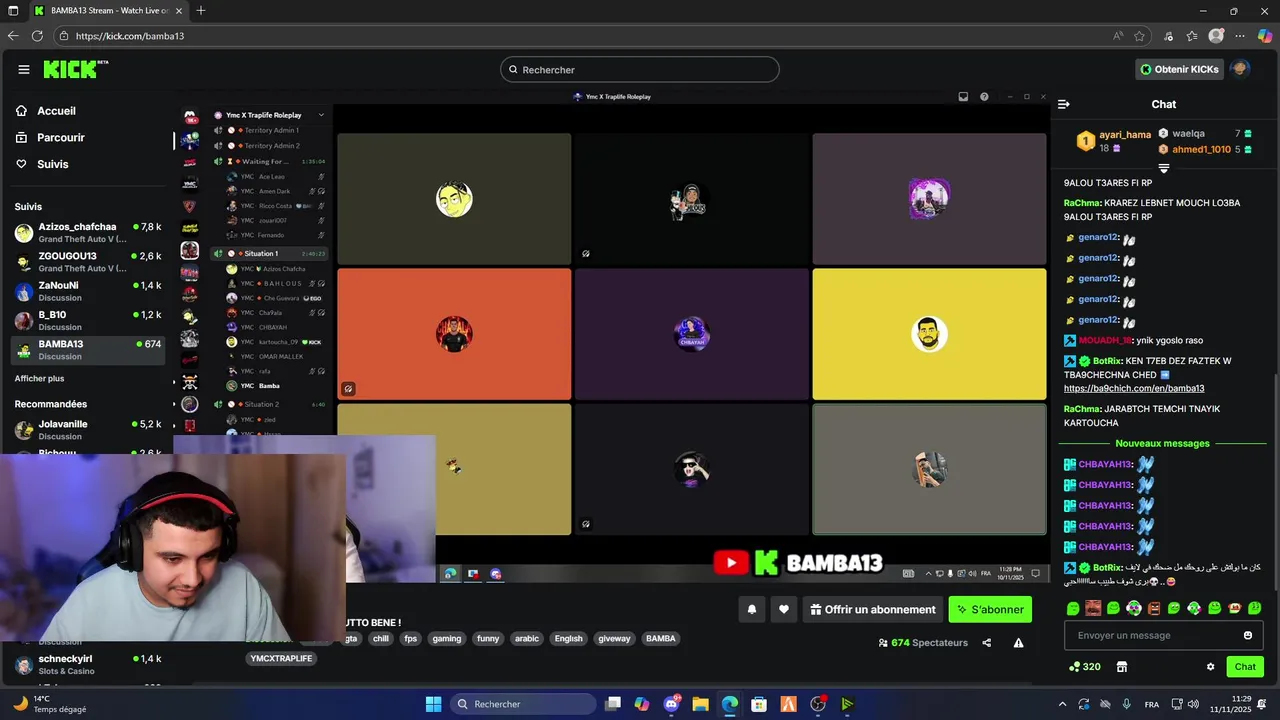1280x720 pixels.
Task: Open Jolavanille recommended channel
Action: coord(88,430)
